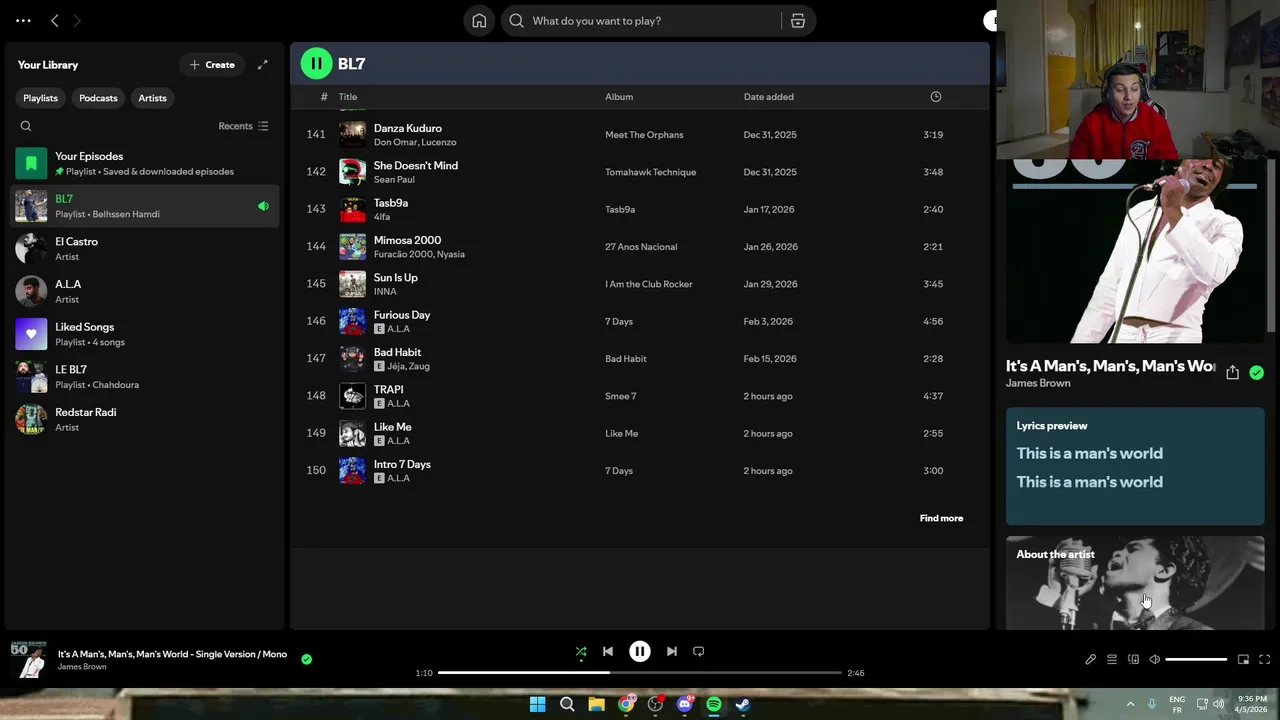Open the lyrics microphone icon in player bar
The height and width of the screenshot is (720, 1280).
[1091, 659]
